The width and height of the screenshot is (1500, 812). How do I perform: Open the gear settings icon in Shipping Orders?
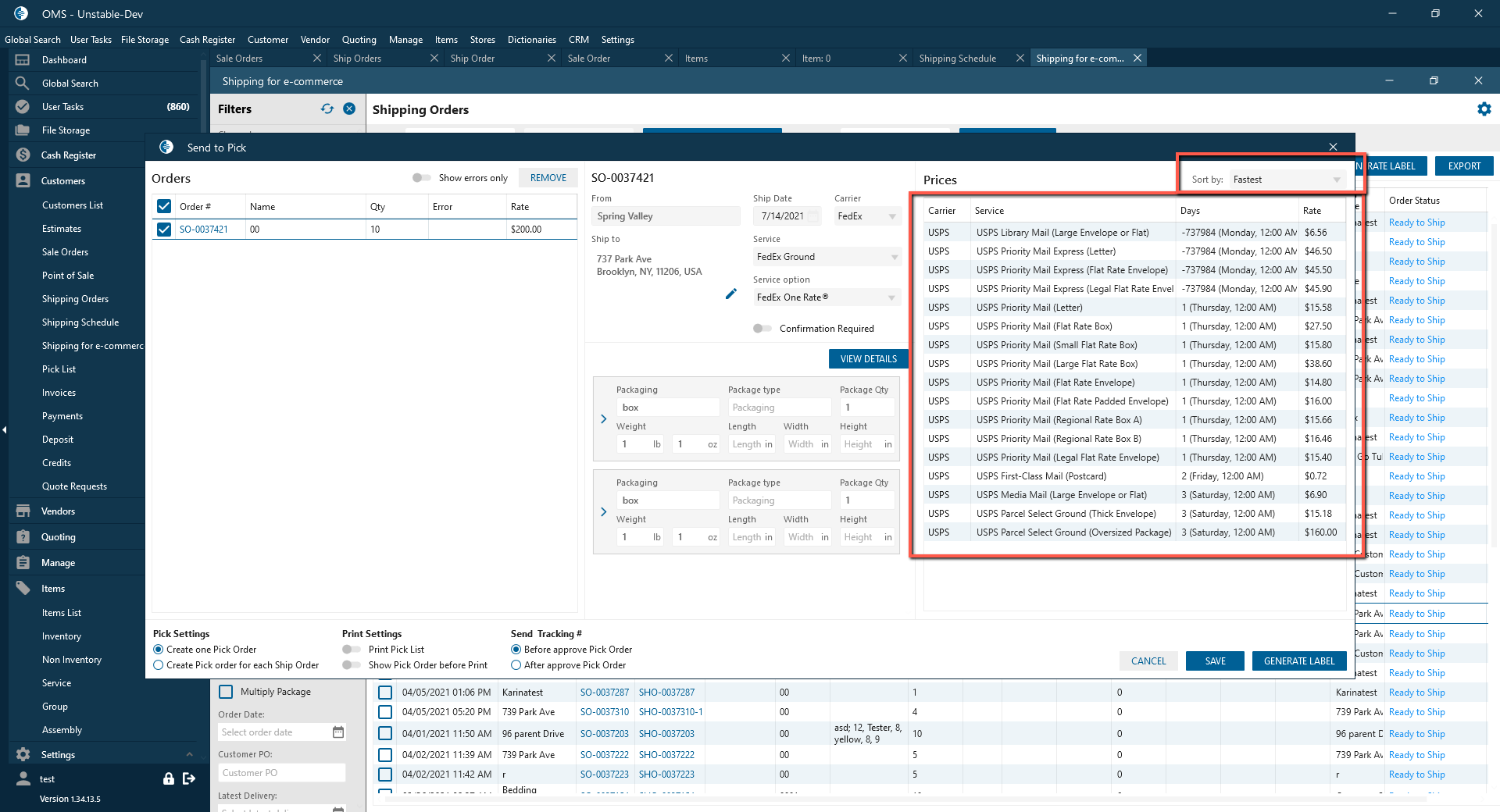1484,109
